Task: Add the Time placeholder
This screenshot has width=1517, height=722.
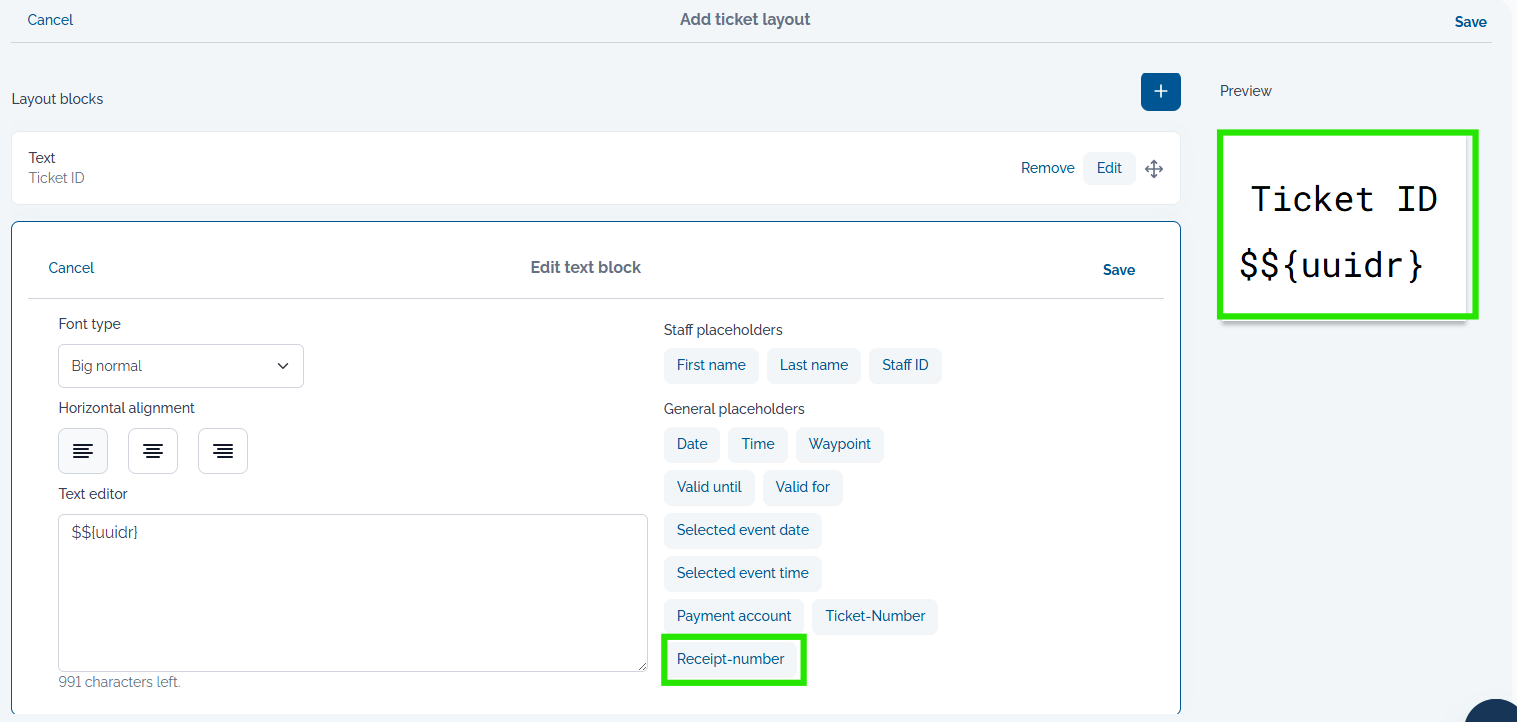Action: coord(758,444)
